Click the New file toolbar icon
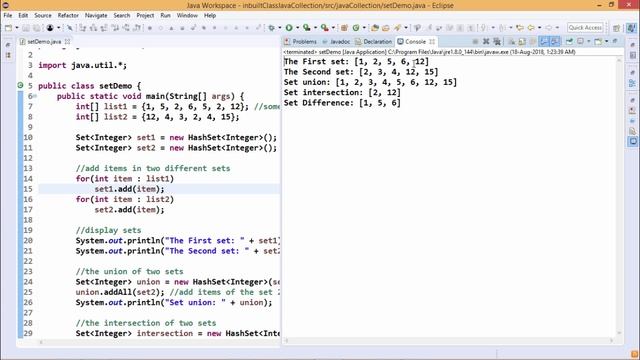Screen dimensions: 640x360 9,28
